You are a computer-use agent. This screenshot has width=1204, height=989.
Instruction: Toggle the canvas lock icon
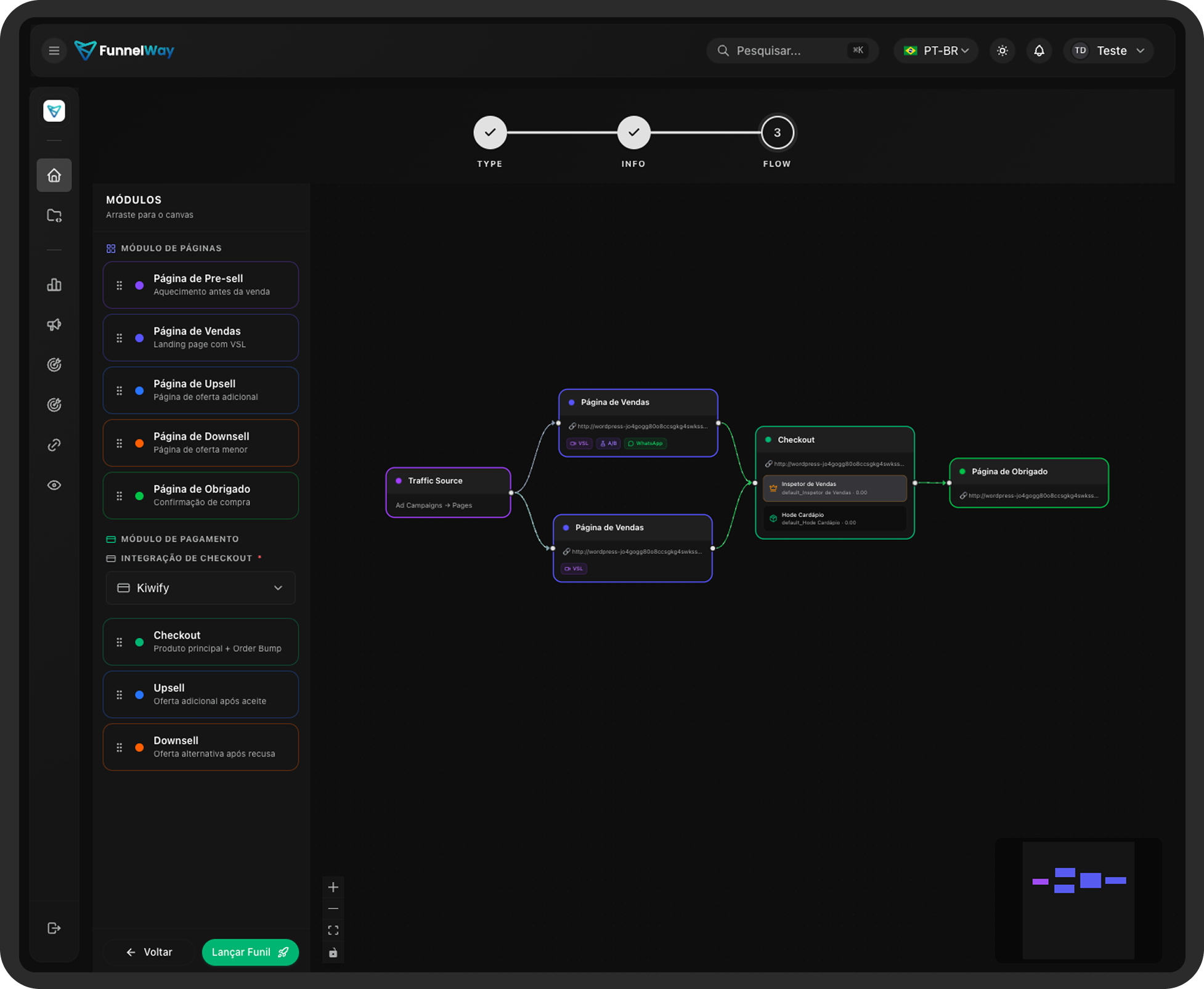point(333,953)
